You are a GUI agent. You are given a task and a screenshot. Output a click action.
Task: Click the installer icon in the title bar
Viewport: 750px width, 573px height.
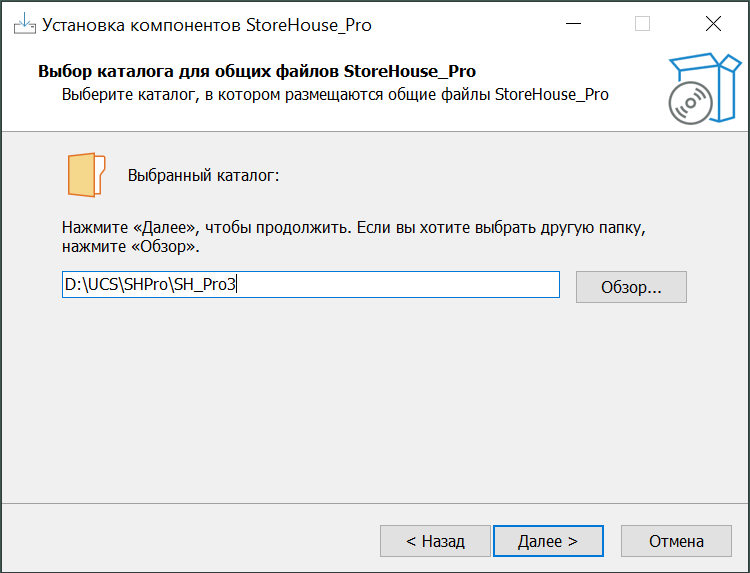tap(23, 24)
